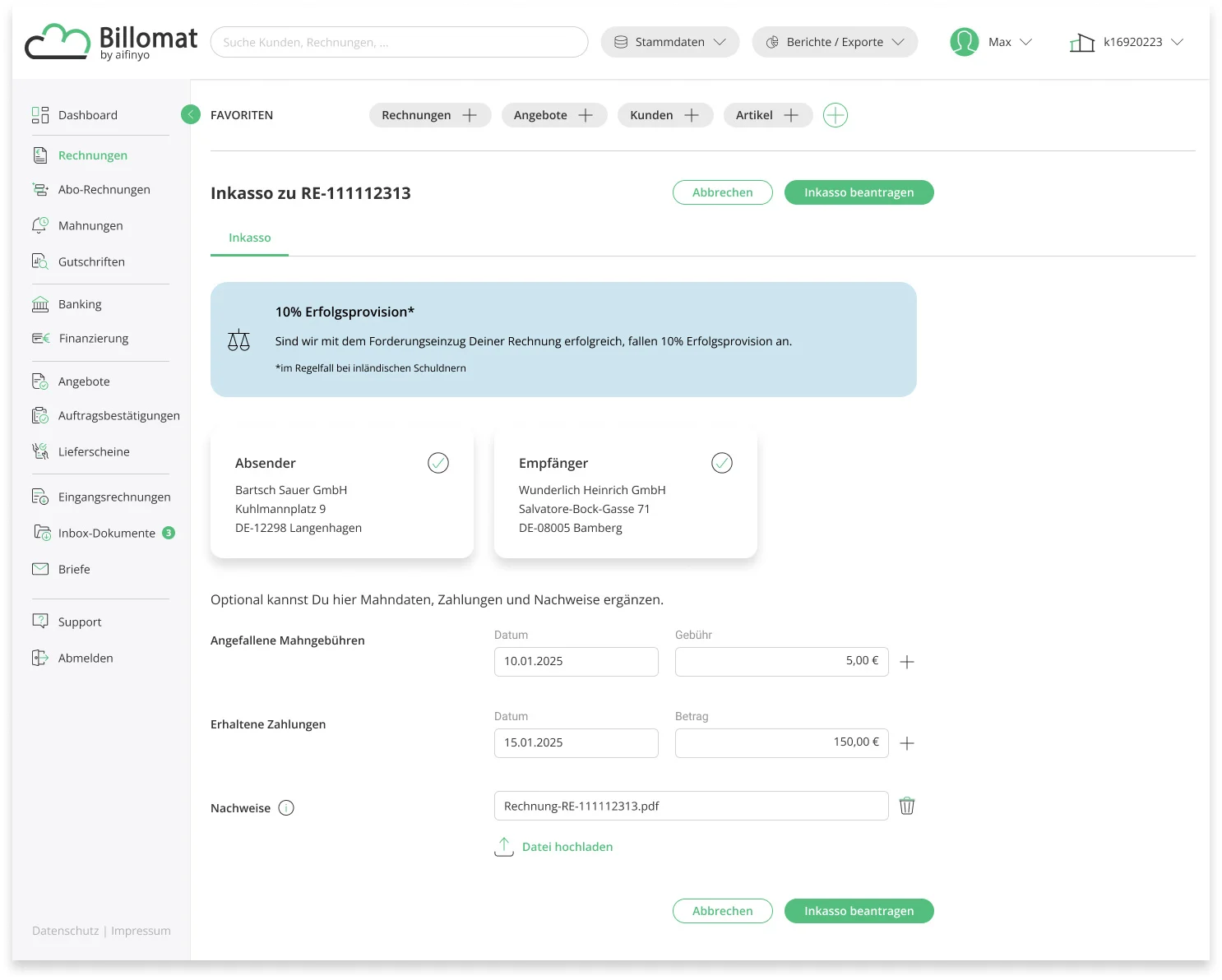Select the Inkasso tab
1222x980 pixels.
click(x=249, y=238)
